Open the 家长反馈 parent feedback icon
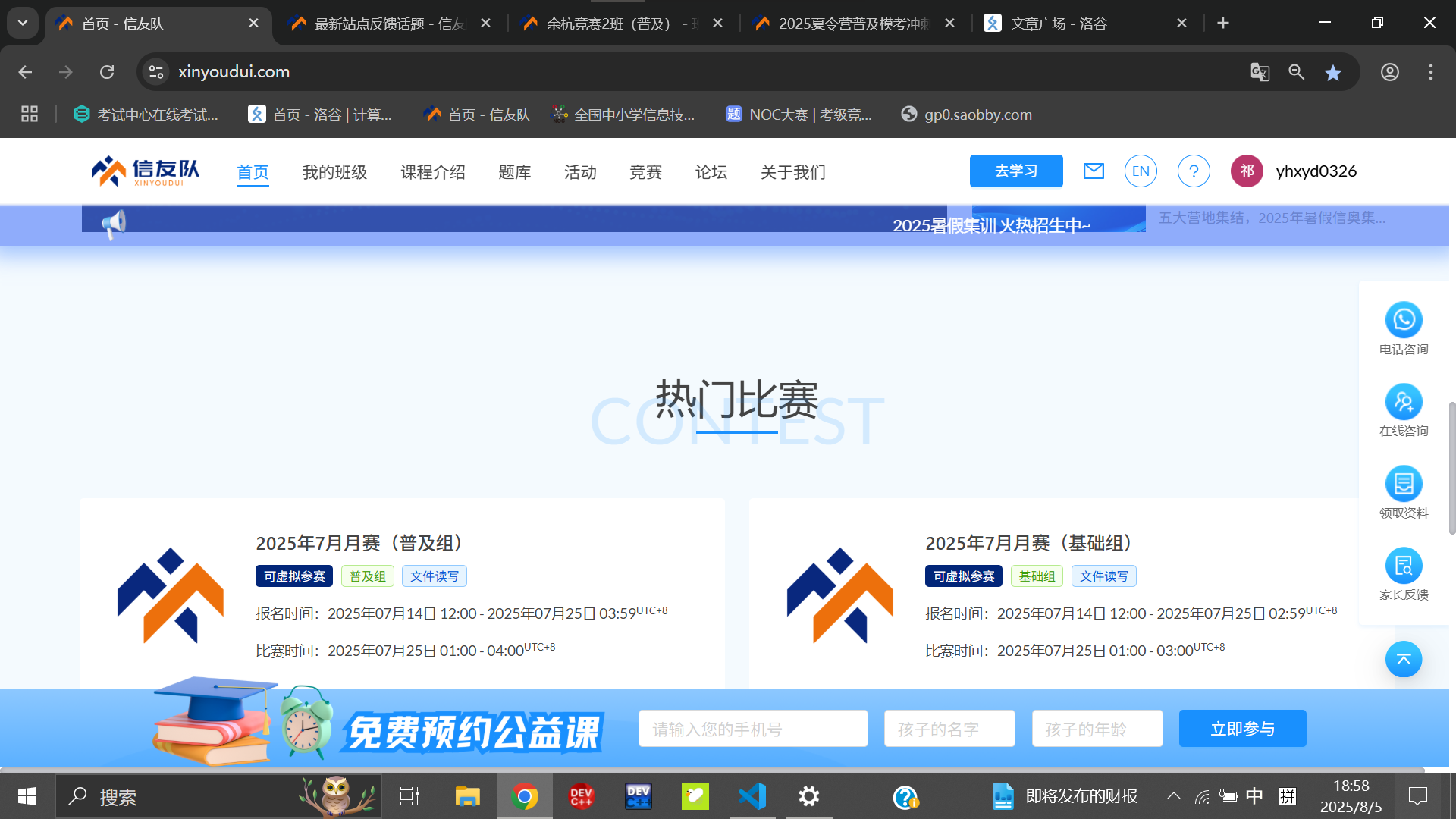The height and width of the screenshot is (819, 1456). click(1404, 566)
